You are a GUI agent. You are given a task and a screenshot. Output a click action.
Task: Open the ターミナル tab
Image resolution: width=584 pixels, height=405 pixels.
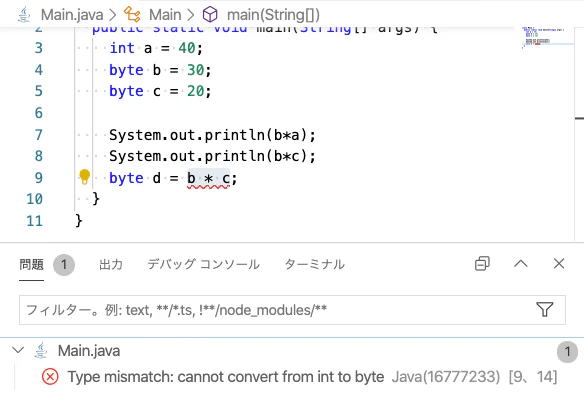(x=315, y=264)
